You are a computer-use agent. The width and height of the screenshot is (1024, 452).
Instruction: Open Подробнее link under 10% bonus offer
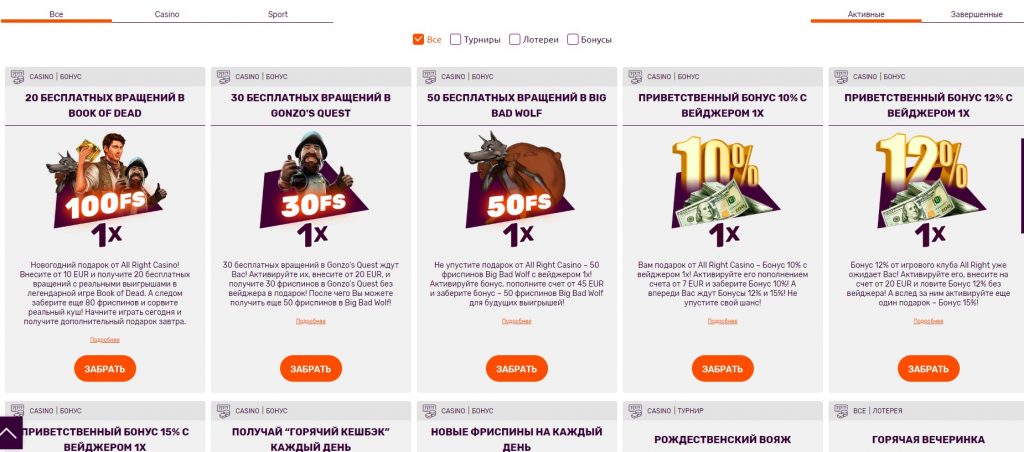point(722,321)
